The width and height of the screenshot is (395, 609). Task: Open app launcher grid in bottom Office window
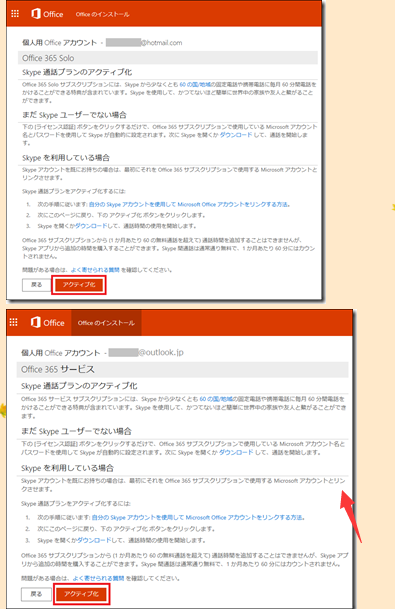[x=14, y=322]
